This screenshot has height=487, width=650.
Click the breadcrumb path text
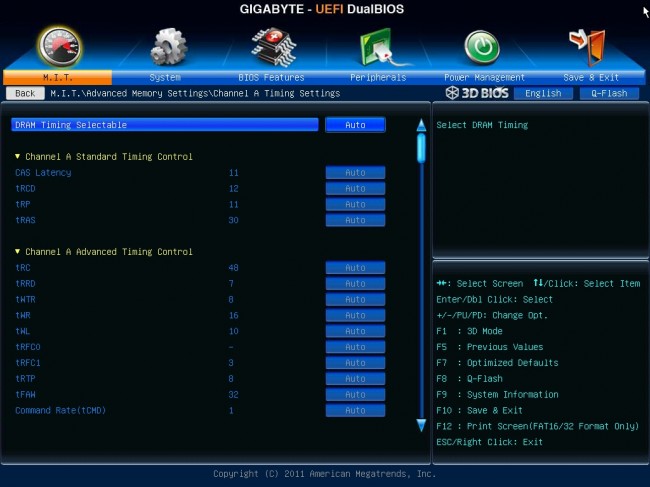pos(195,93)
